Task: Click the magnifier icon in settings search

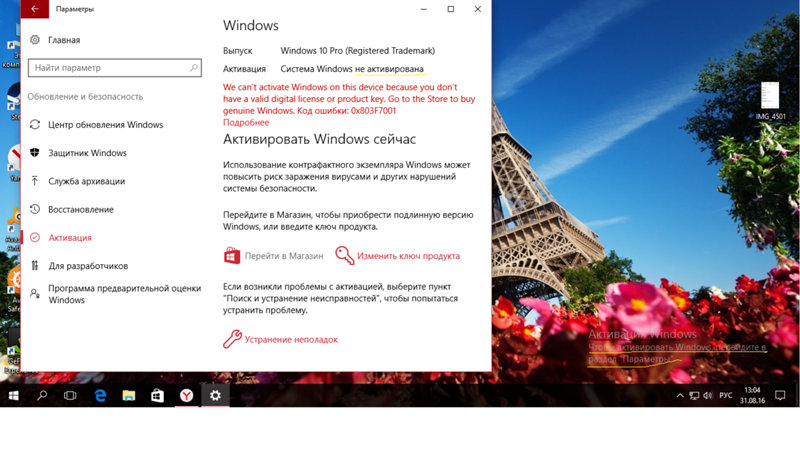Action: click(194, 67)
